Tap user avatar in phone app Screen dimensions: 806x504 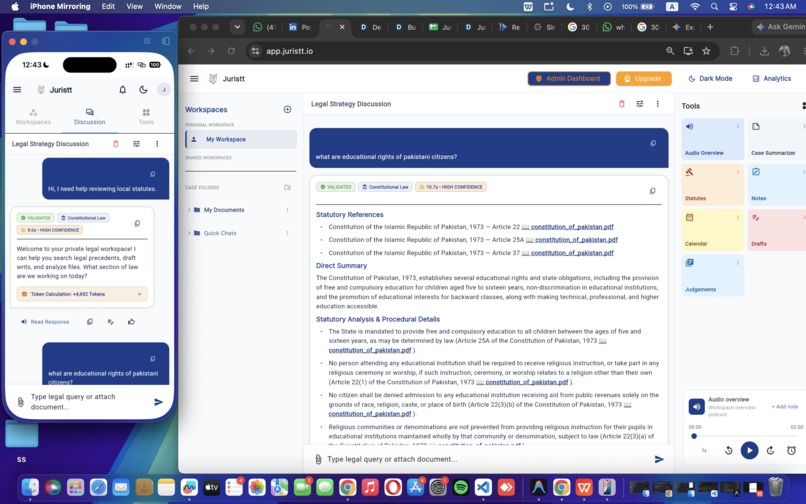163,89
